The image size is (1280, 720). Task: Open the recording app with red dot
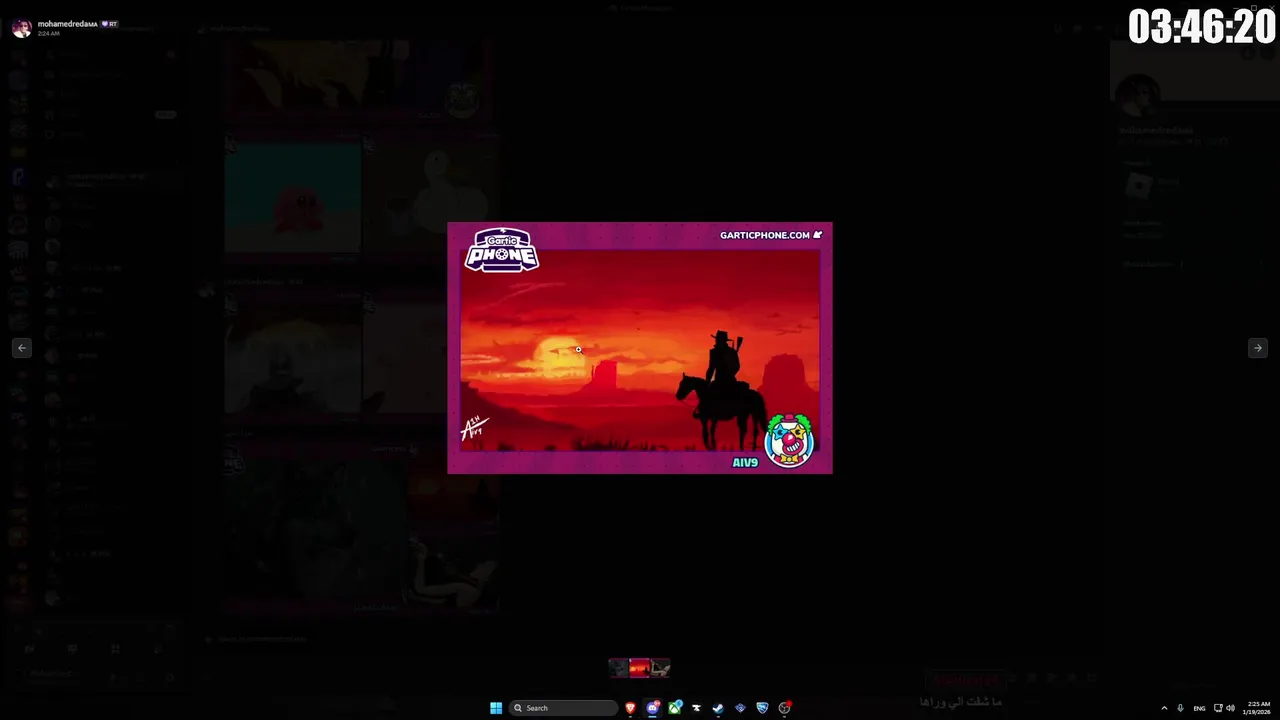(785, 708)
